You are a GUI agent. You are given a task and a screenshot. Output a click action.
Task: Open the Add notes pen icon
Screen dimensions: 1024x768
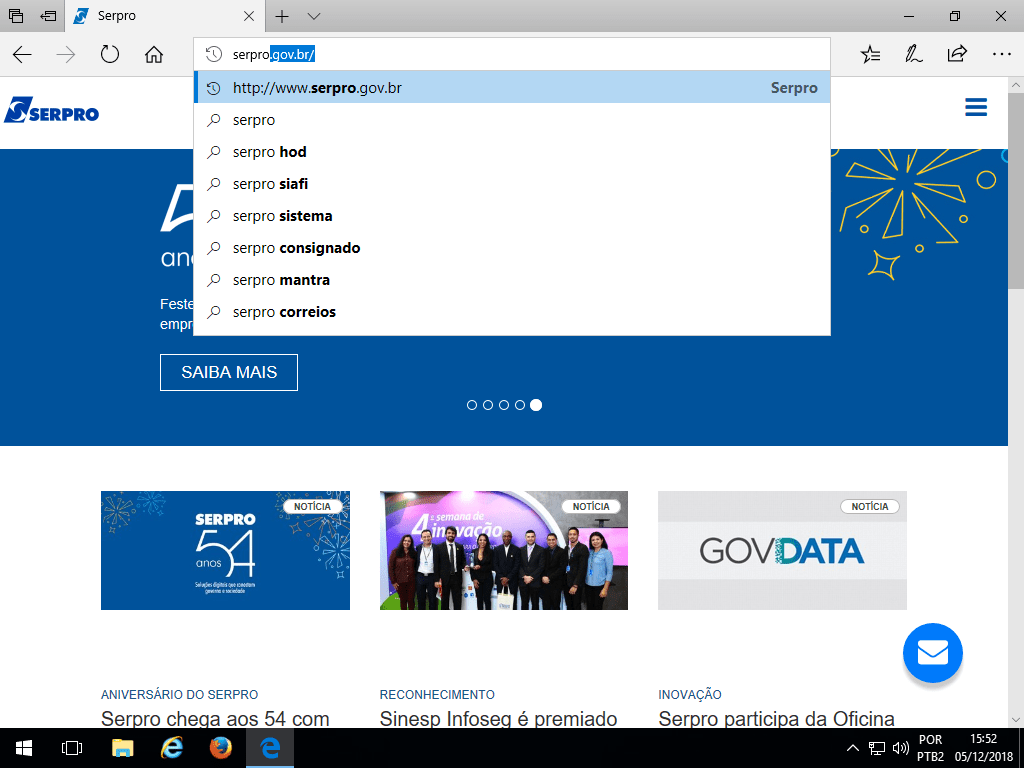coord(914,54)
